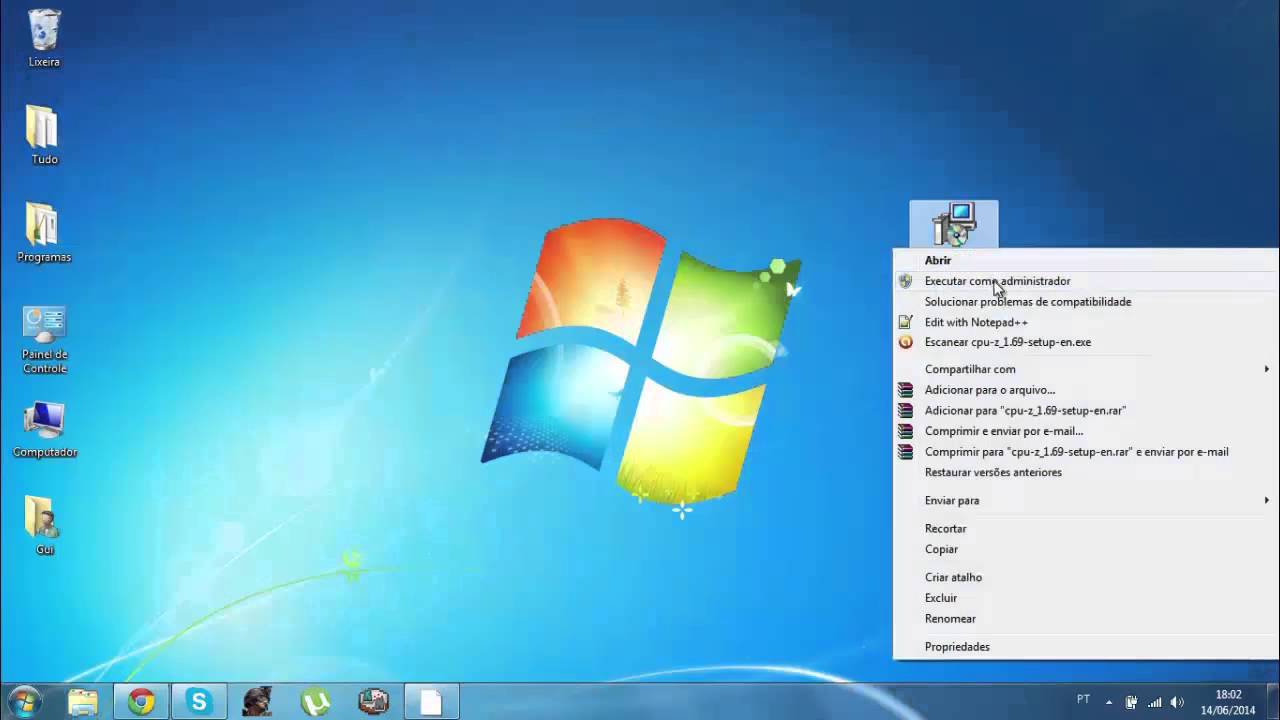Click the antivirus scan icon in the menu
The height and width of the screenshot is (720, 1280).
pyautogui.click(x=905, y=342)
